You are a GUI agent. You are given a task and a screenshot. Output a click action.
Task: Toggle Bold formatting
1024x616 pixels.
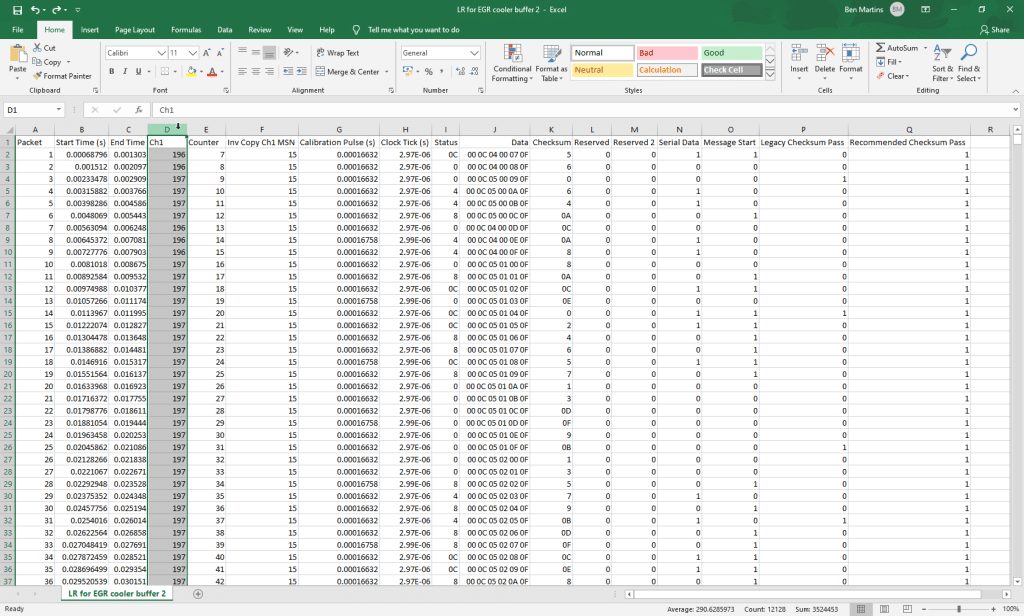(x=112, y=71)
